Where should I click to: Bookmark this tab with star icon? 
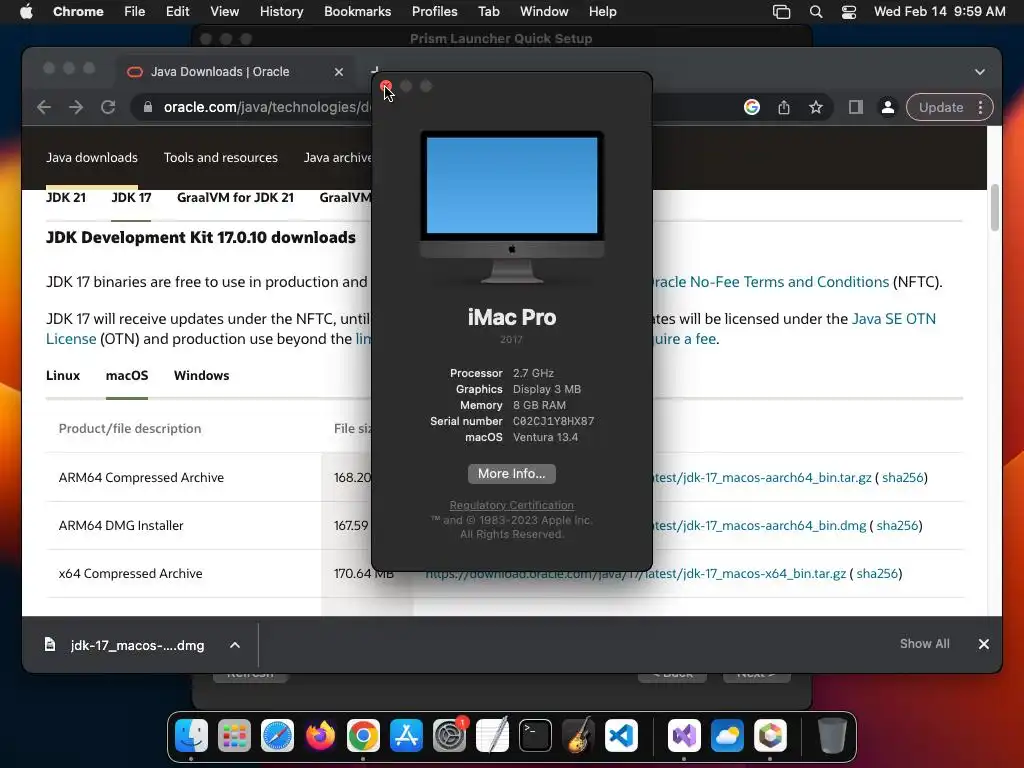[x=816, y=107]
